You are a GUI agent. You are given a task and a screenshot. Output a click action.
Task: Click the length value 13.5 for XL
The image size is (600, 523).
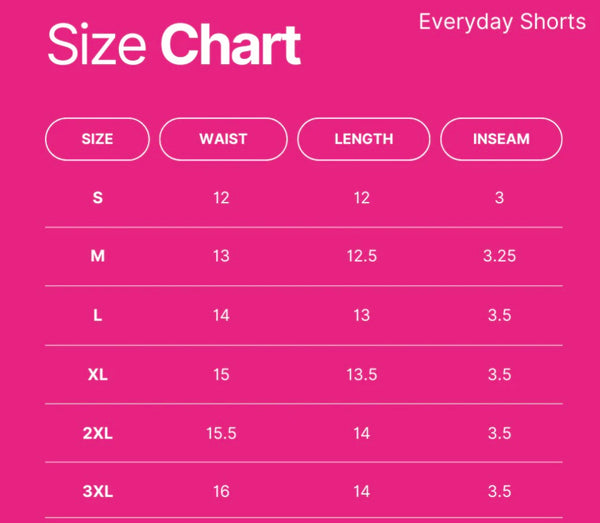tap(361, 374)
